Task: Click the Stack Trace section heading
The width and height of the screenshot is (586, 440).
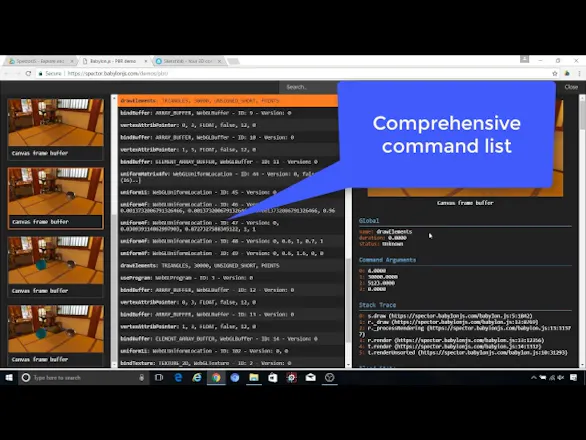Action: coord(377,305)
